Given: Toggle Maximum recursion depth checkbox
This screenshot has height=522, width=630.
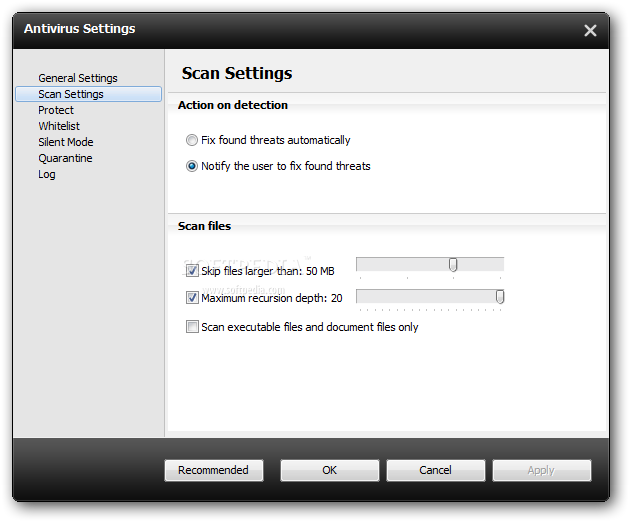Looking at the screenshot, I should click(x=192, y=298).
